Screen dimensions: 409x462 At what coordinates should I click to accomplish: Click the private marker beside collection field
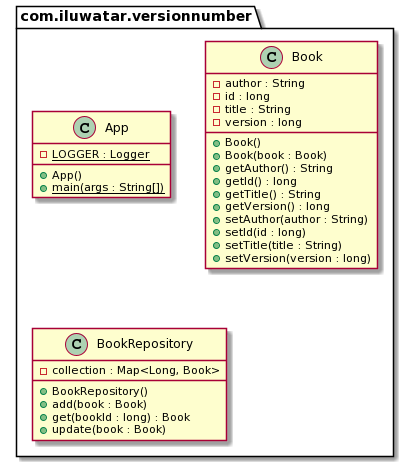click(x=43, y=371)
